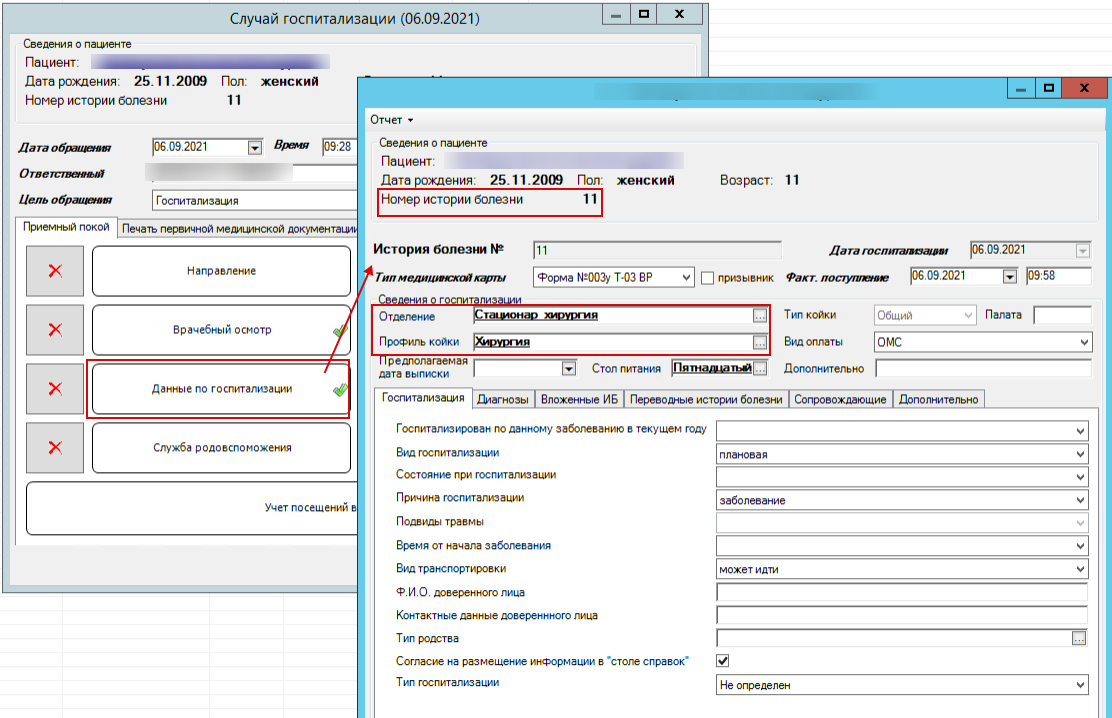Select the Госпитализация tab

click(423, 398)
